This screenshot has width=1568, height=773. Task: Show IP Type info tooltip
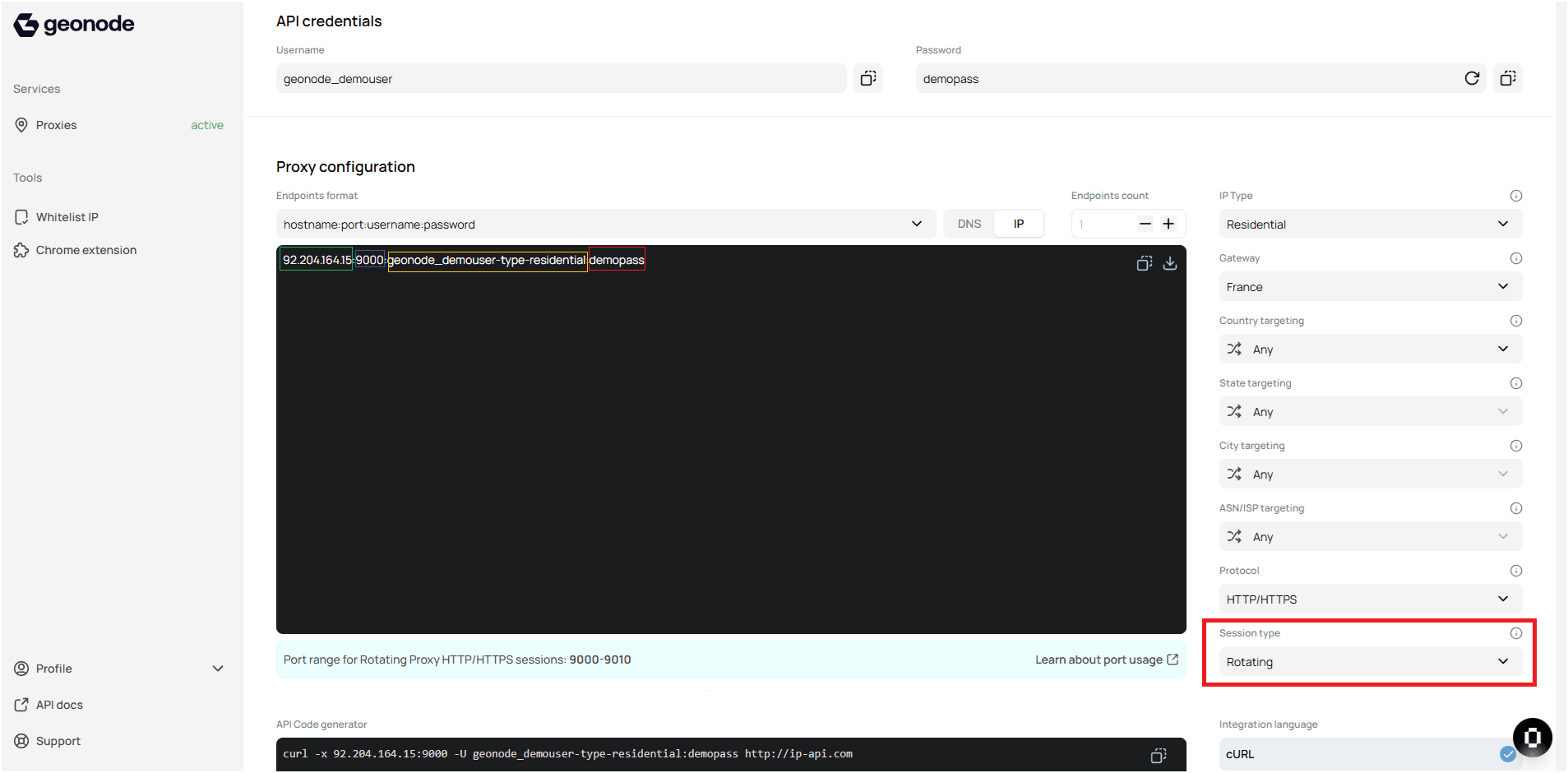1516,196
